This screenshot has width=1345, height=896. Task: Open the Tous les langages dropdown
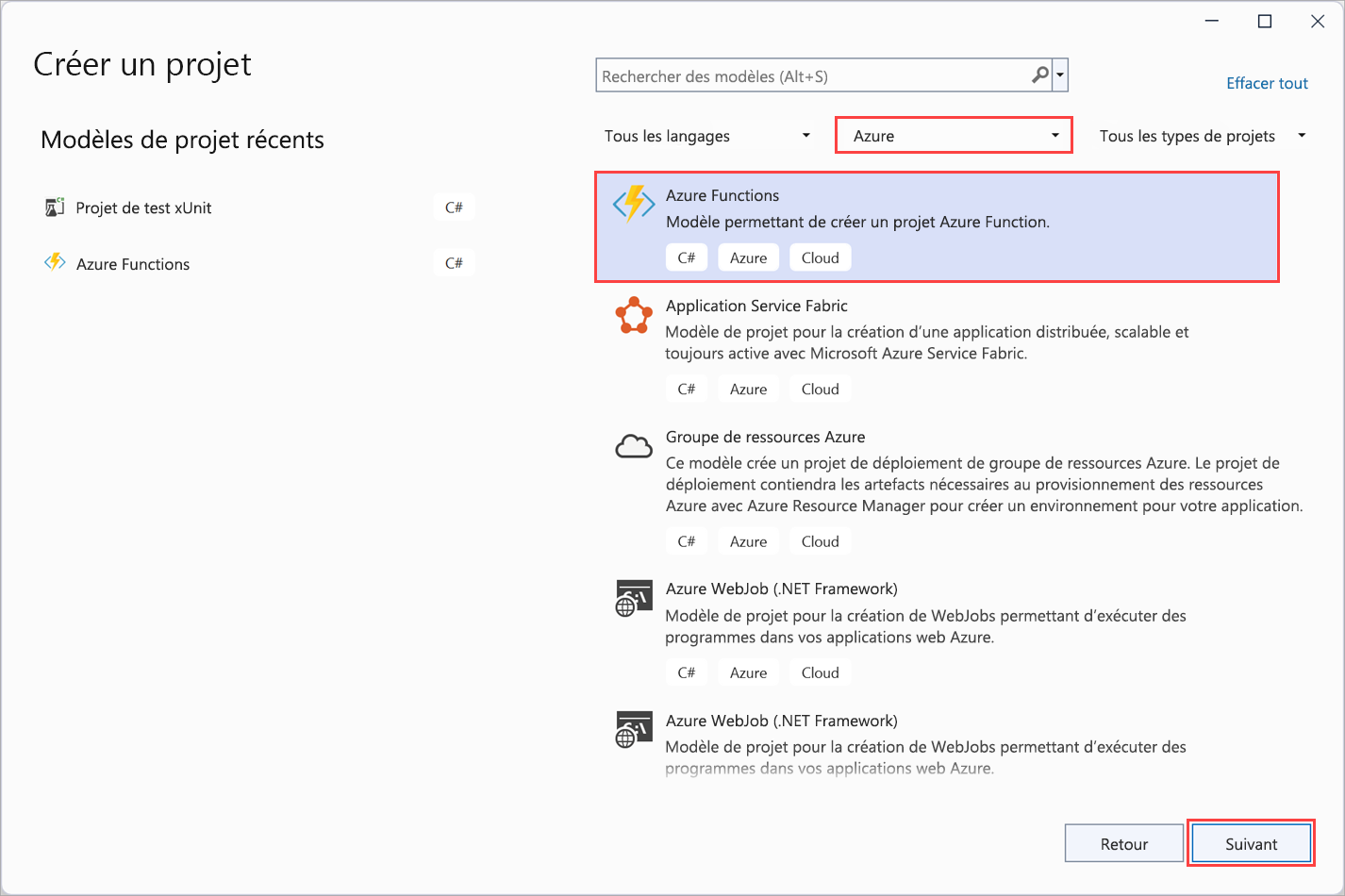tap(707, 136)
